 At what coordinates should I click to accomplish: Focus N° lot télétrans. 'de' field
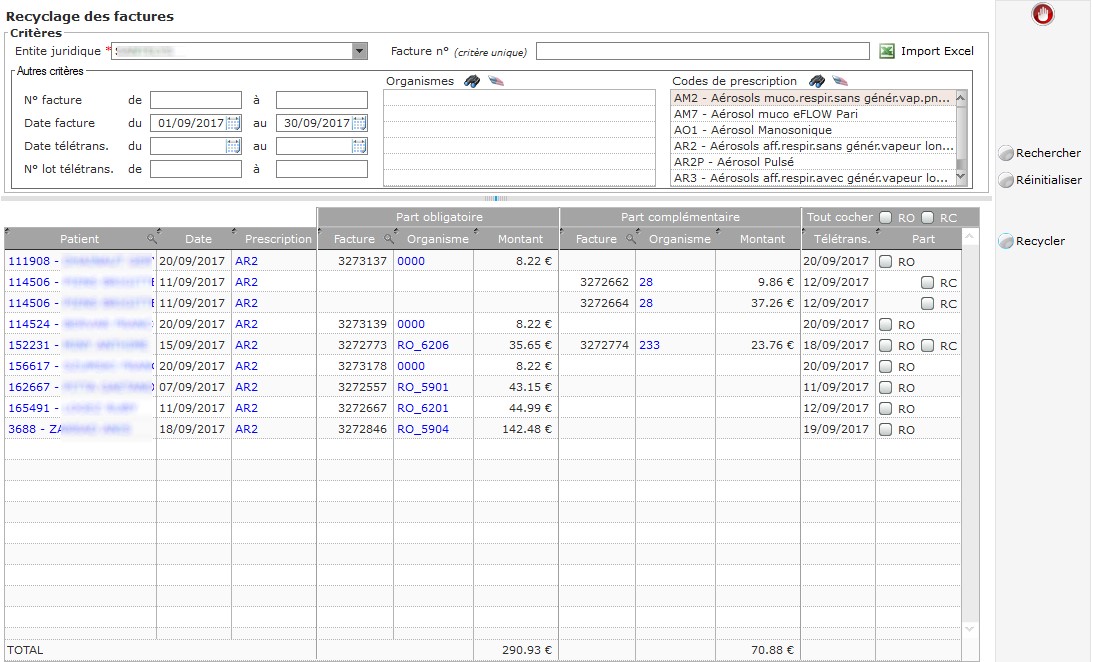tap(196, 169)
